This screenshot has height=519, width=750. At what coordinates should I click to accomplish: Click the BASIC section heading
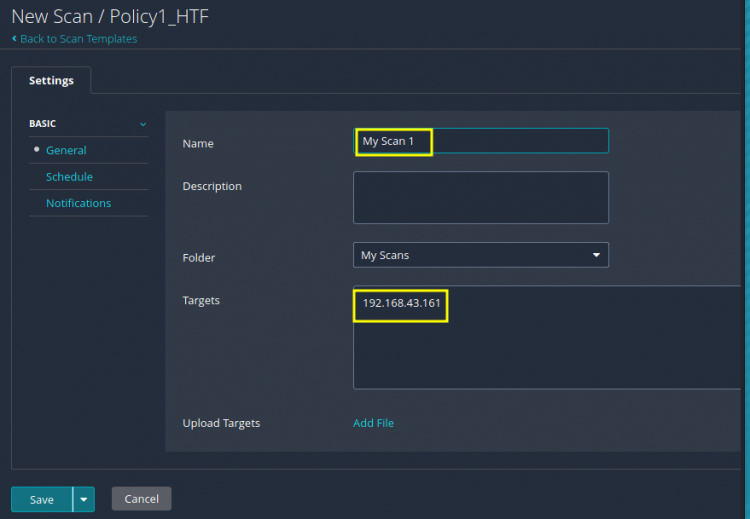point(43,124)
